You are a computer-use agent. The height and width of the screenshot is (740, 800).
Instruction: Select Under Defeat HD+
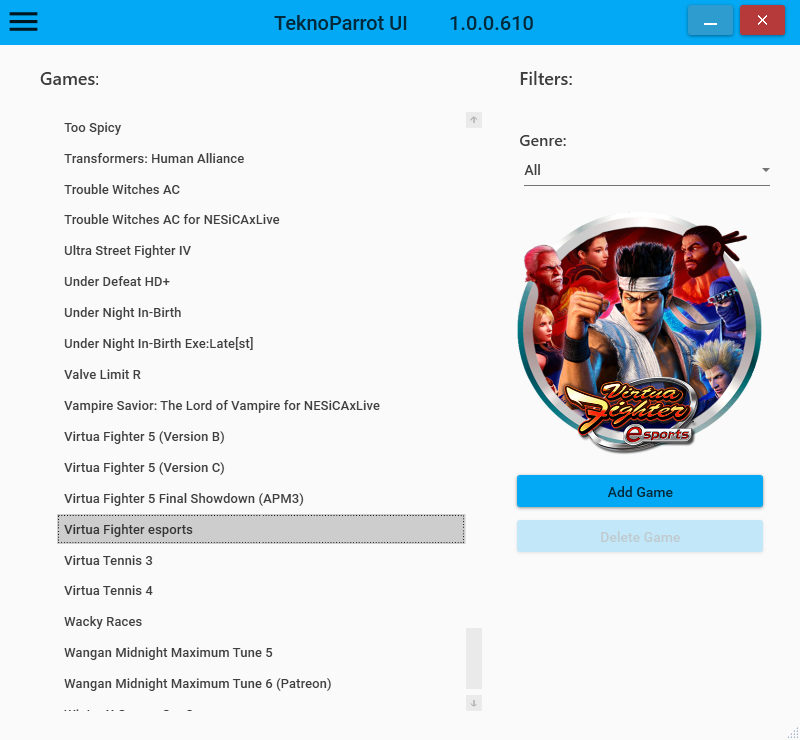click(261, 282)
